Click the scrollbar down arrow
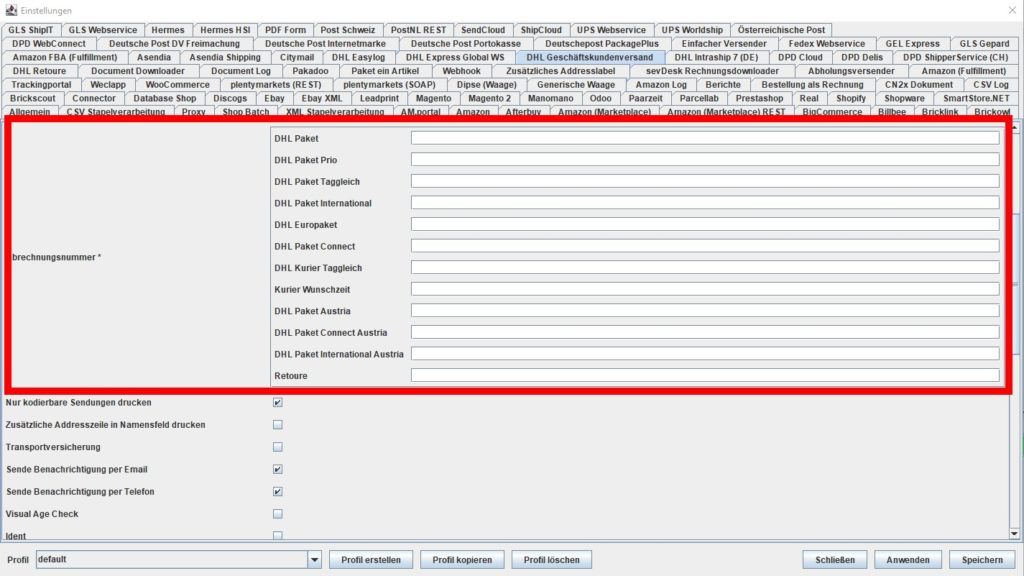Screen dimensions: 1024x576 point(1014,534)
